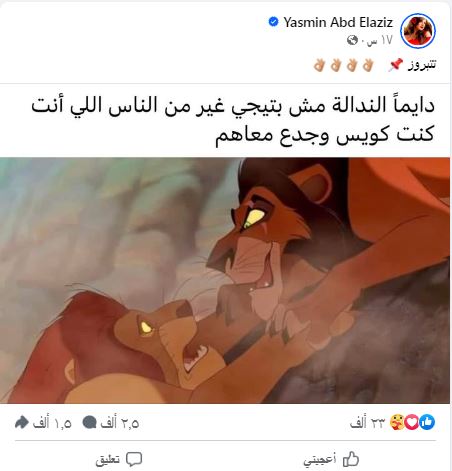452x471 pixels.
Task: Open the Lion King Scar and Mufasa image
Action: pos(225,280)
